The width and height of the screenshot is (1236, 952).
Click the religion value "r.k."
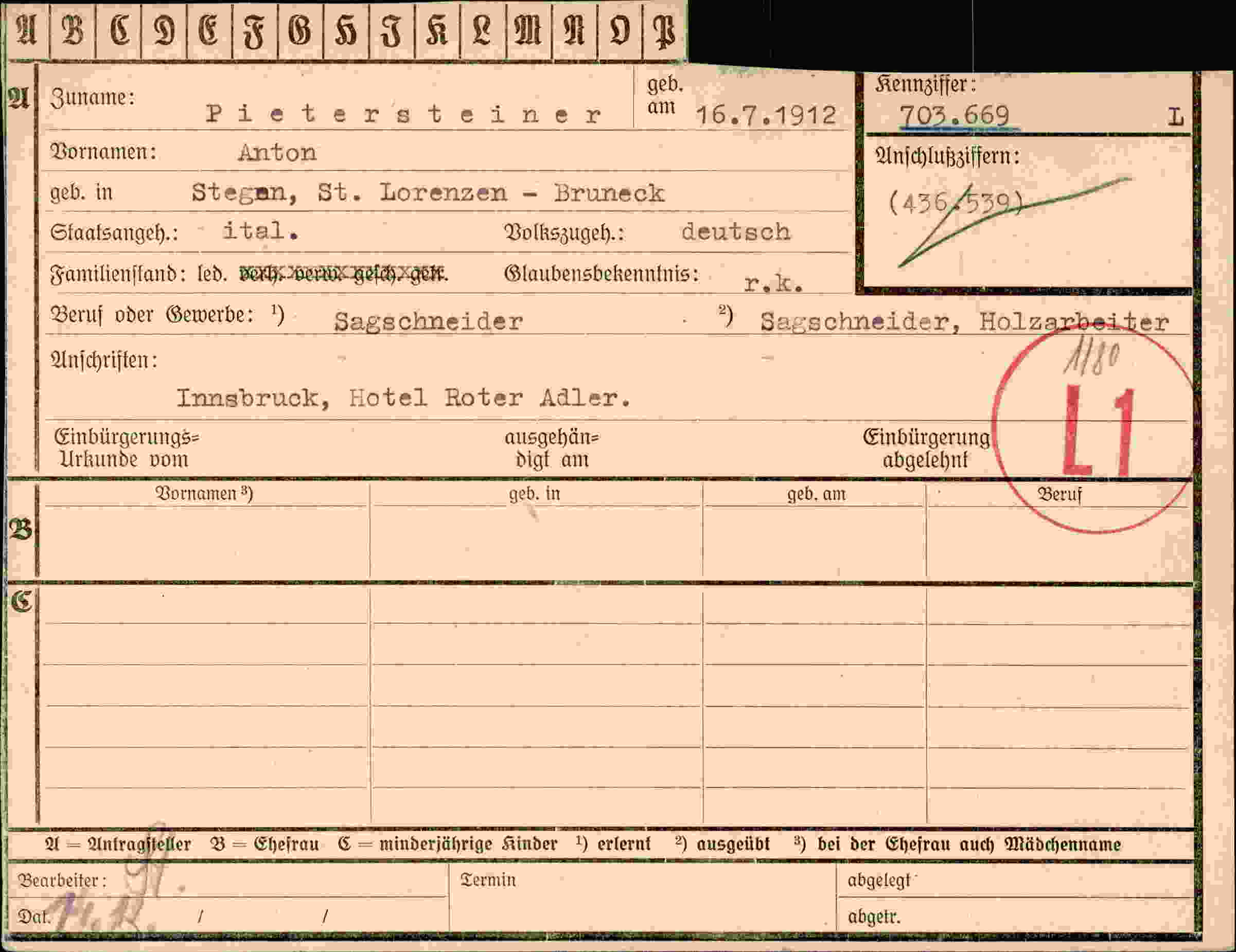click(773, 284)
